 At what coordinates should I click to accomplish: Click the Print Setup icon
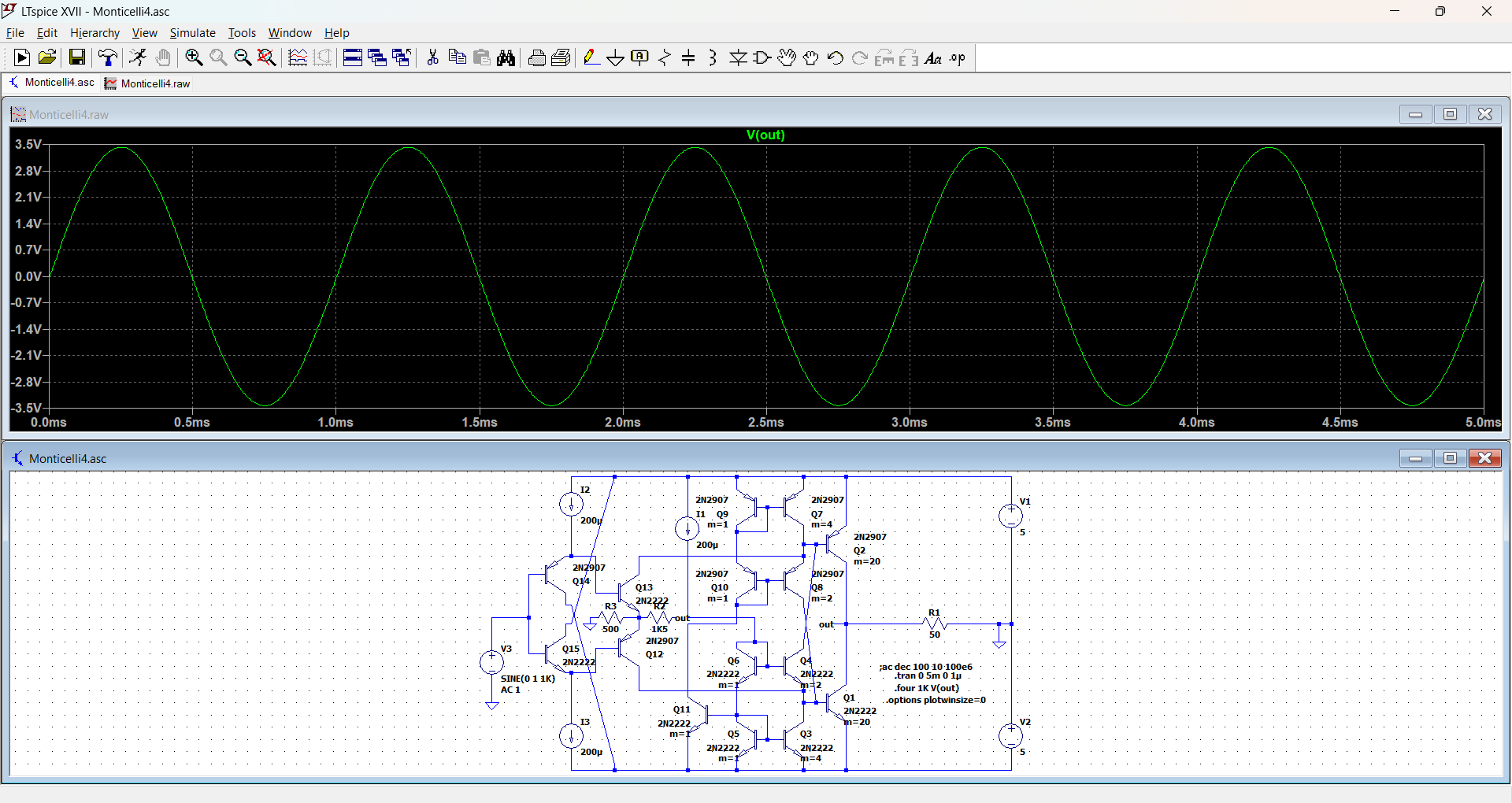pos(561,57)
